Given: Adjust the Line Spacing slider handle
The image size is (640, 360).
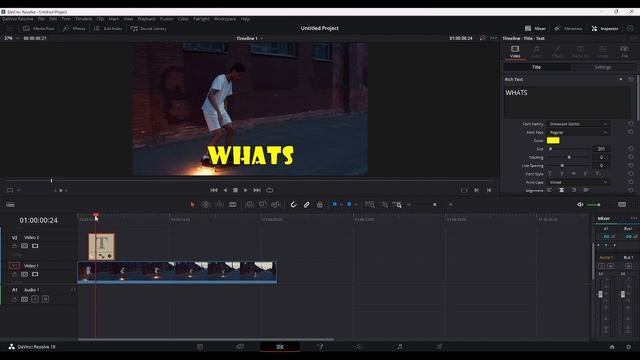Looking at the screenshot, I should (x=562, y=166).
